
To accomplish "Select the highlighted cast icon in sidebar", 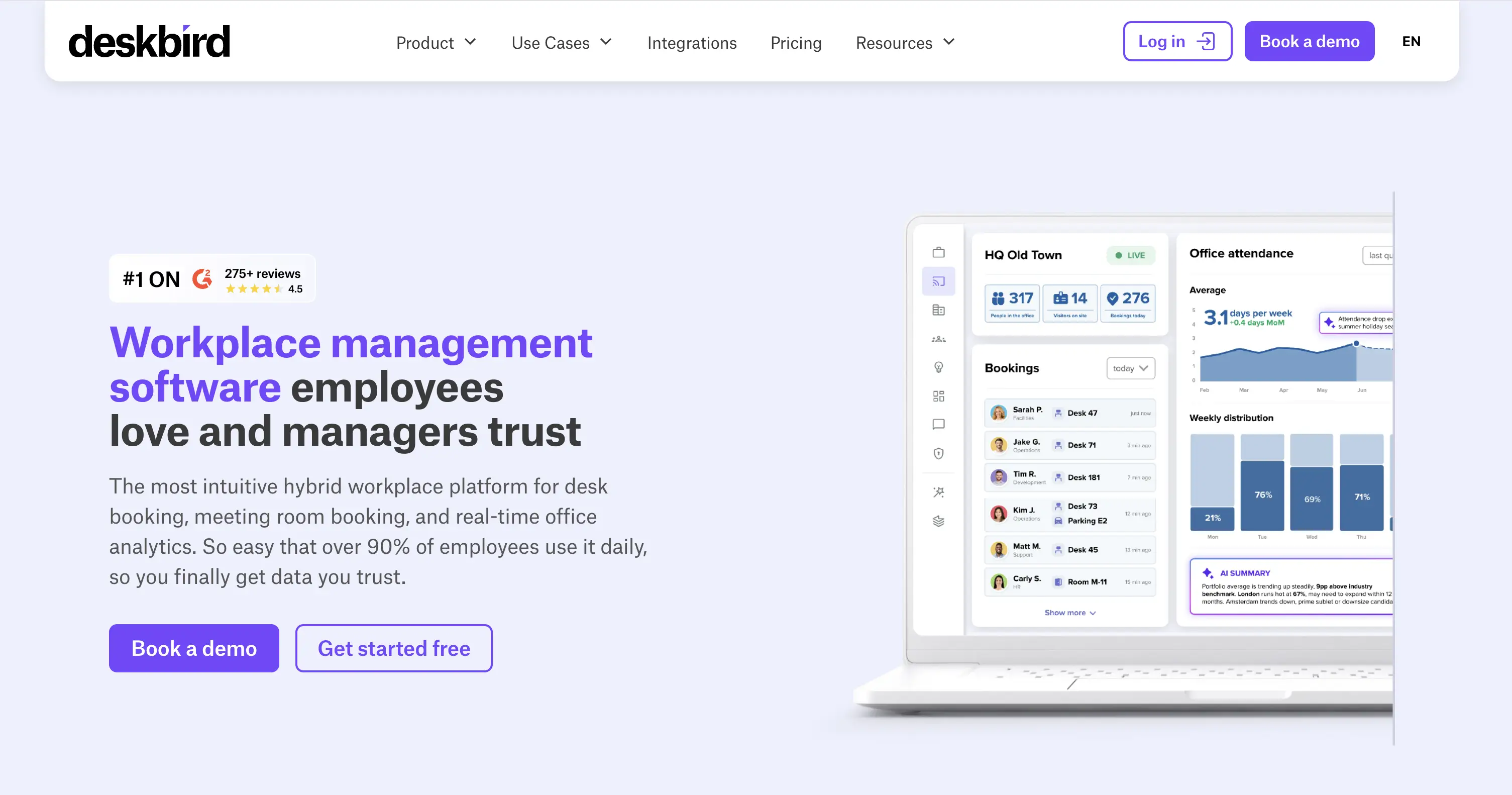I will (938, 281).
